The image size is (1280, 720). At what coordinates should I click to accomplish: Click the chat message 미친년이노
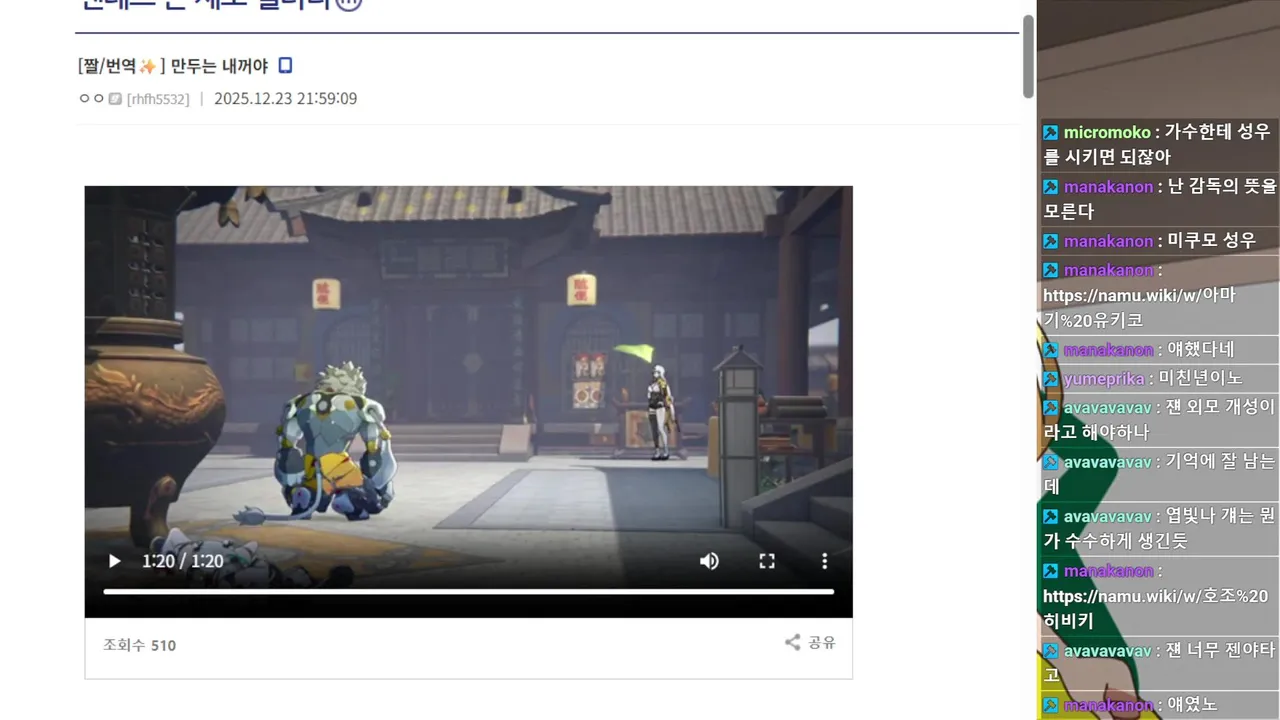[1200, 378]
